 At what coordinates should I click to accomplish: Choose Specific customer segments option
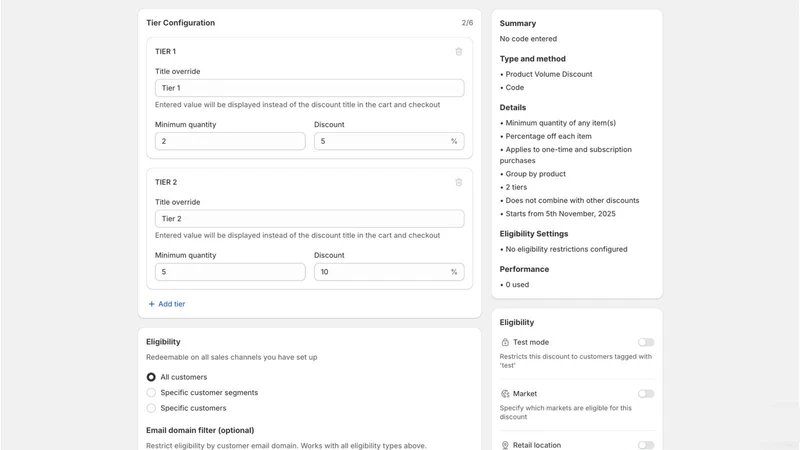pyautogui.click(x=151, y=392)
